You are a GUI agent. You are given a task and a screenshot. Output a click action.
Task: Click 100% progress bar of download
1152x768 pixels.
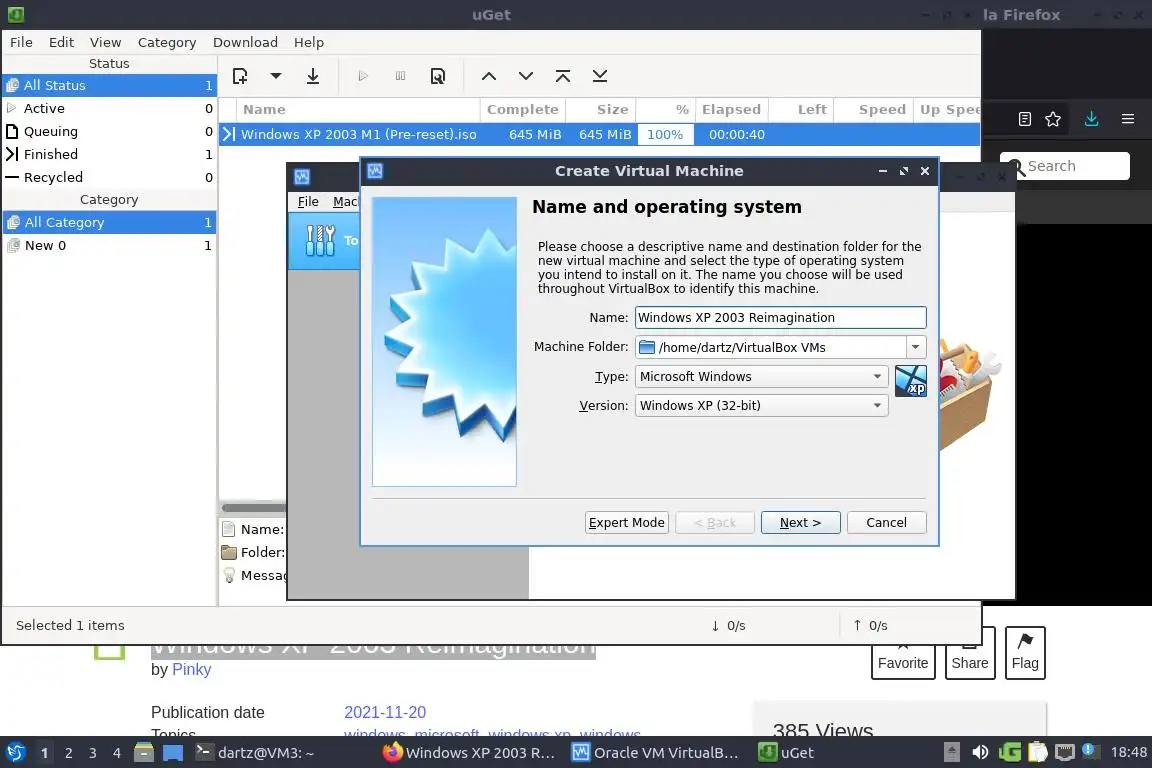(x=666, y=134)
